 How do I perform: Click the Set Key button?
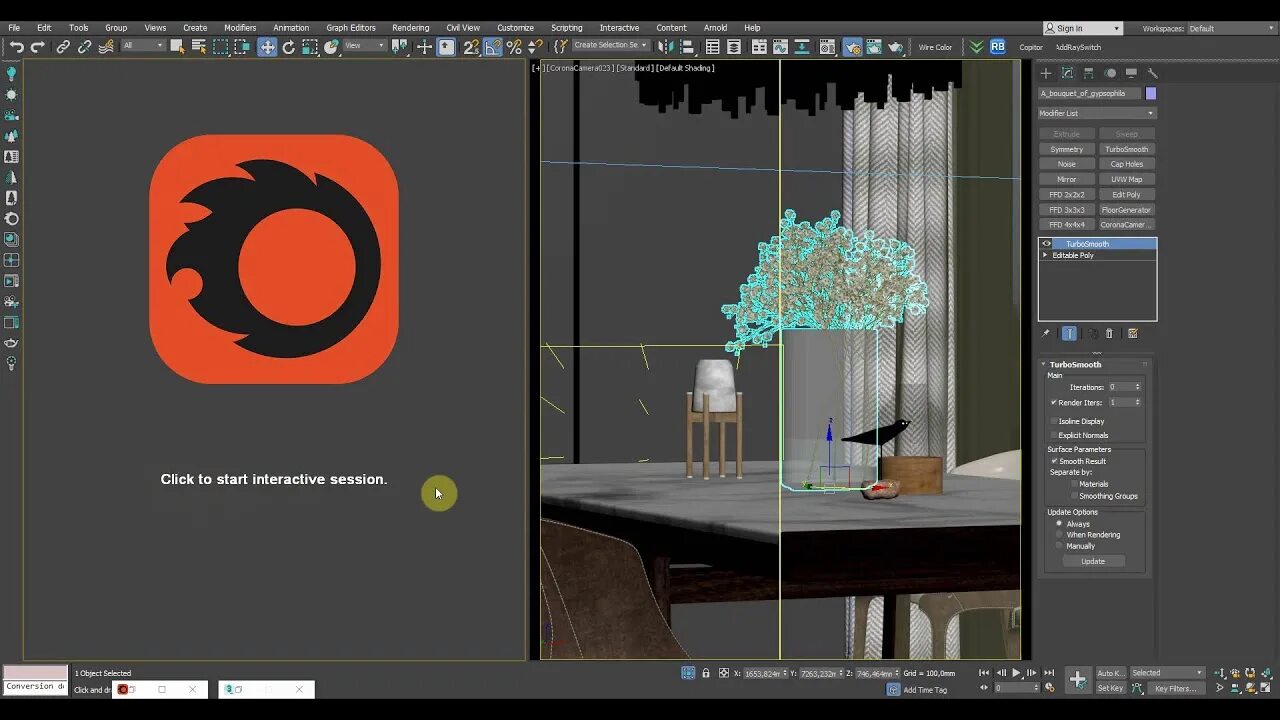pos(1110,688)
